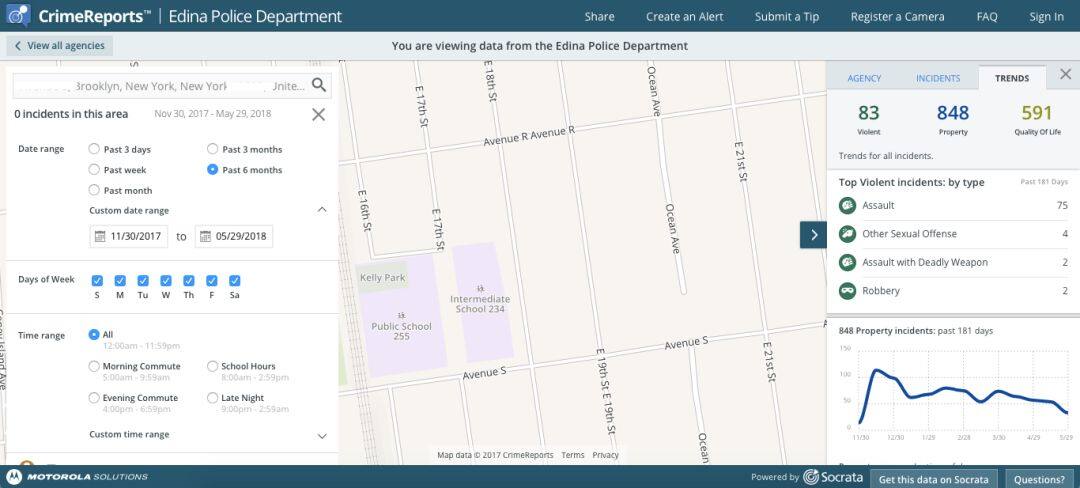Select the All time range option
The height and width of the screenshot is (488, 1080).
click(94, 335)
